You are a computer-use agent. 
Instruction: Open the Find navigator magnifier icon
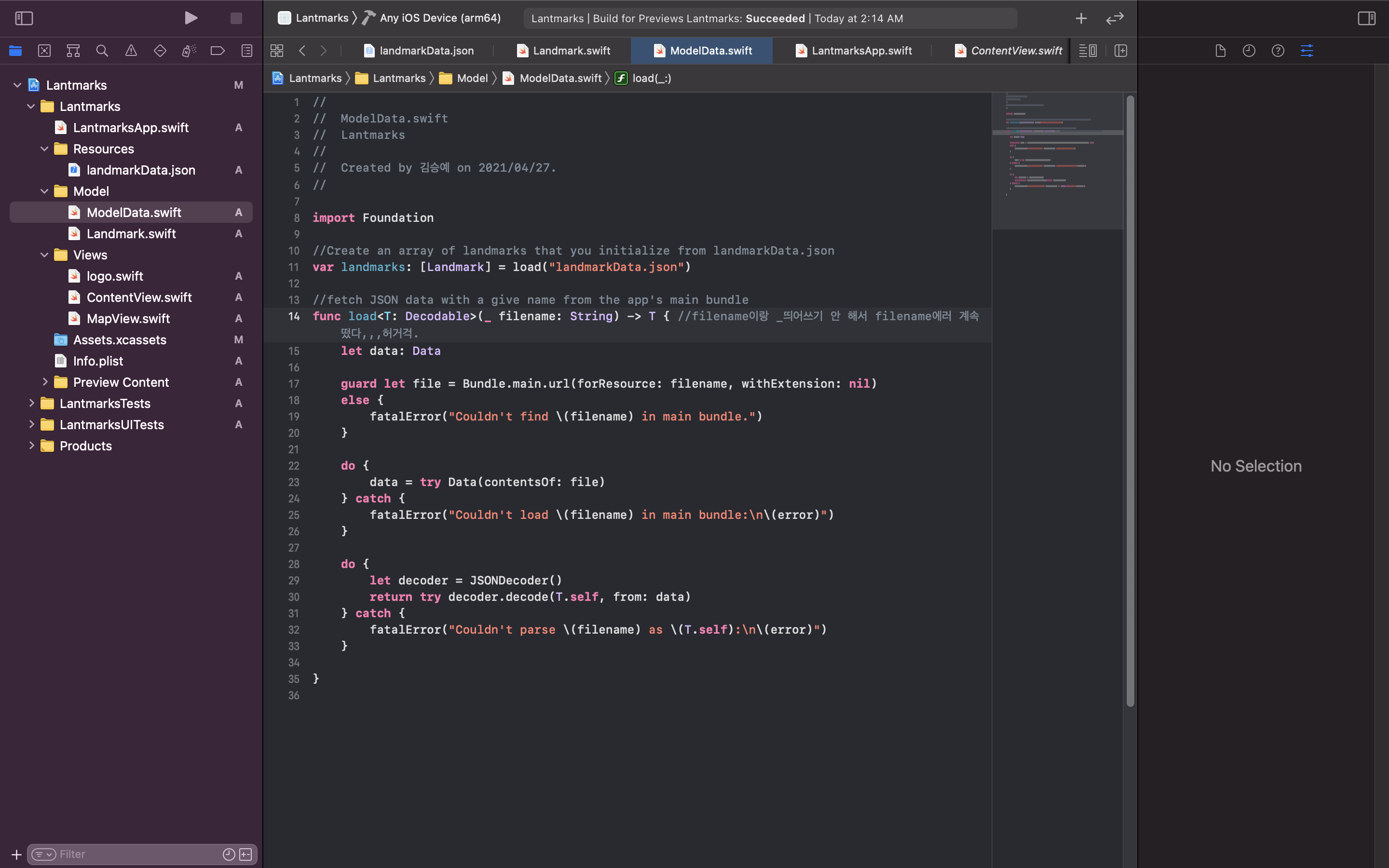(x=102, y=51)
